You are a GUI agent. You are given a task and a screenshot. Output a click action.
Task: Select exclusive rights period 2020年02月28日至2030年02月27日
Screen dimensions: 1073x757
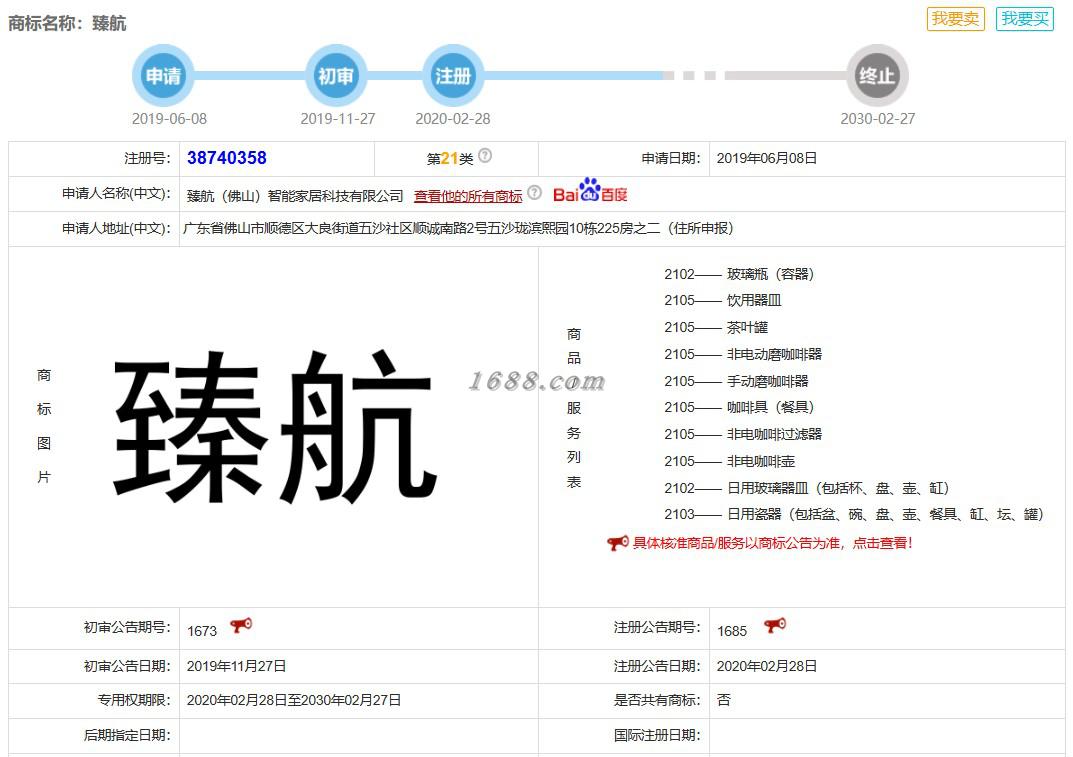[x=294, y=701]
